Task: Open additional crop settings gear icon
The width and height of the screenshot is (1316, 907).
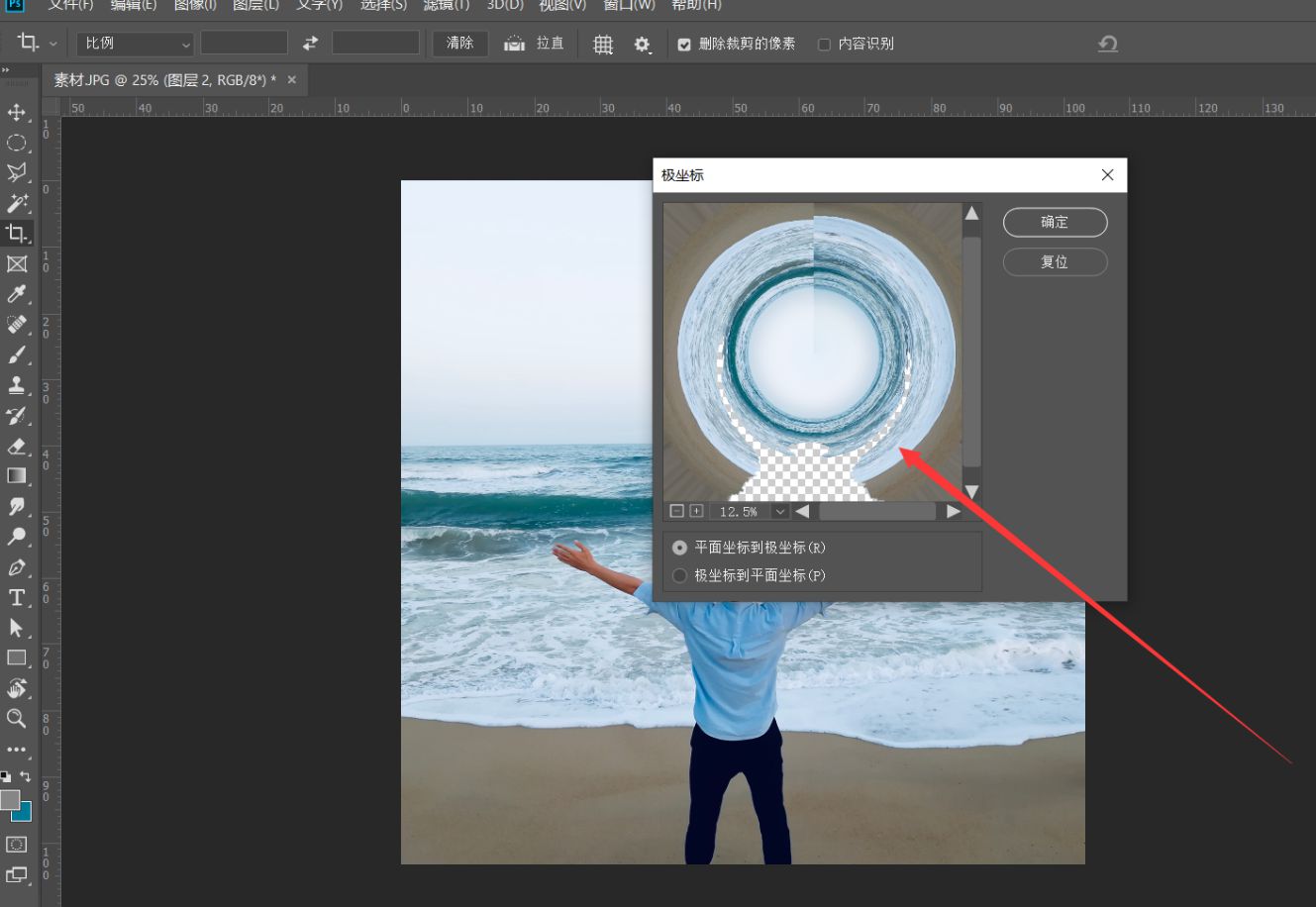Action: pyautogui.click(x=642, y=44)
